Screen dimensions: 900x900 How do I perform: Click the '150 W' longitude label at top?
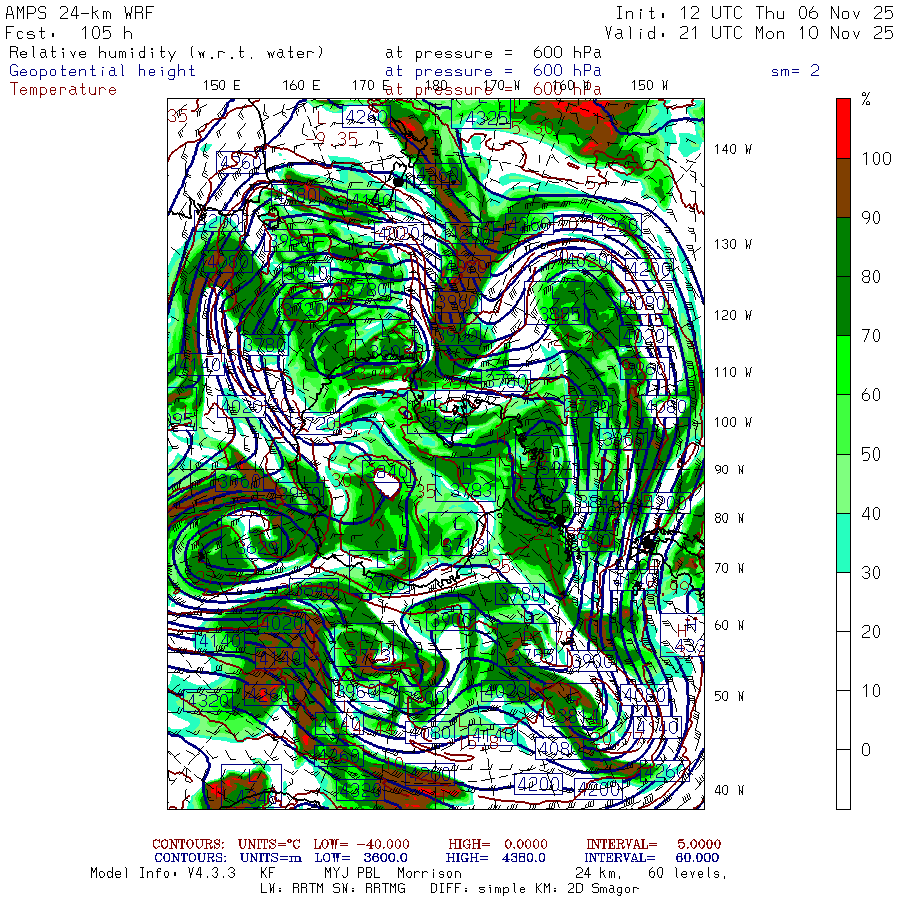point(649,86)
